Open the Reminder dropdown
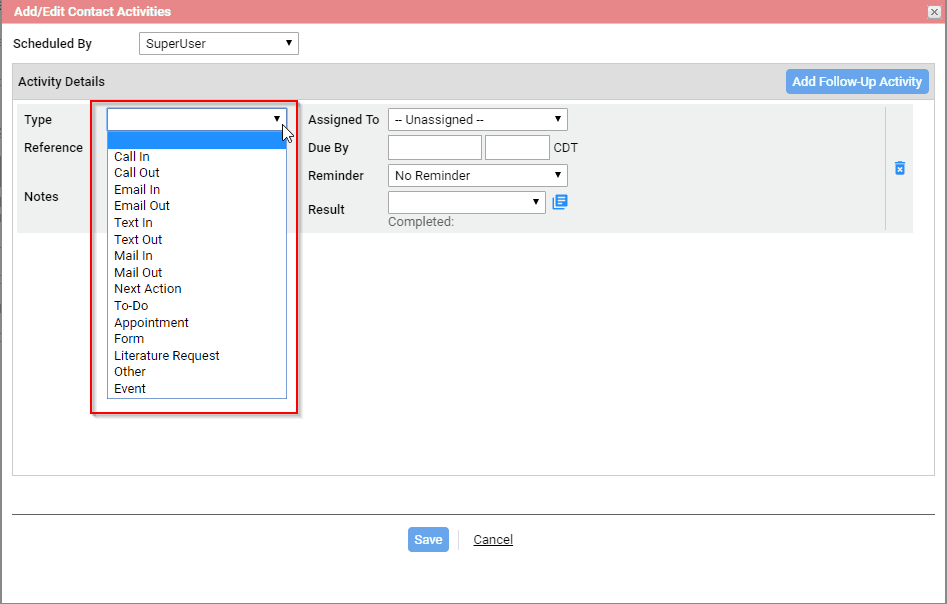The image size is (947, 604). [x=478, y=176]
